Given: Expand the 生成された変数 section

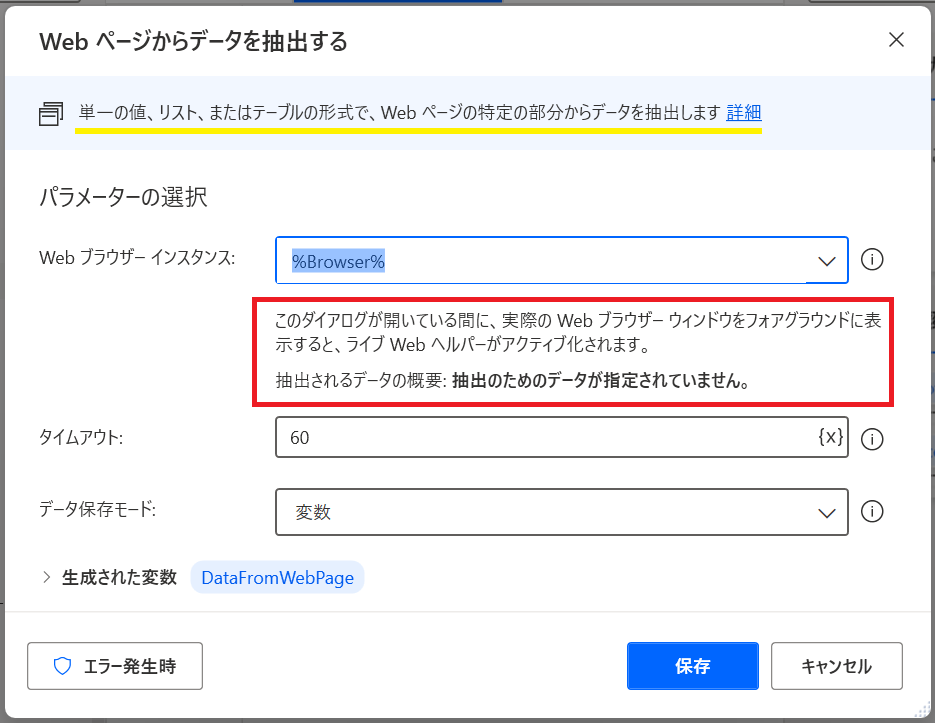Looking at the screenshot, I should (47, 578).
